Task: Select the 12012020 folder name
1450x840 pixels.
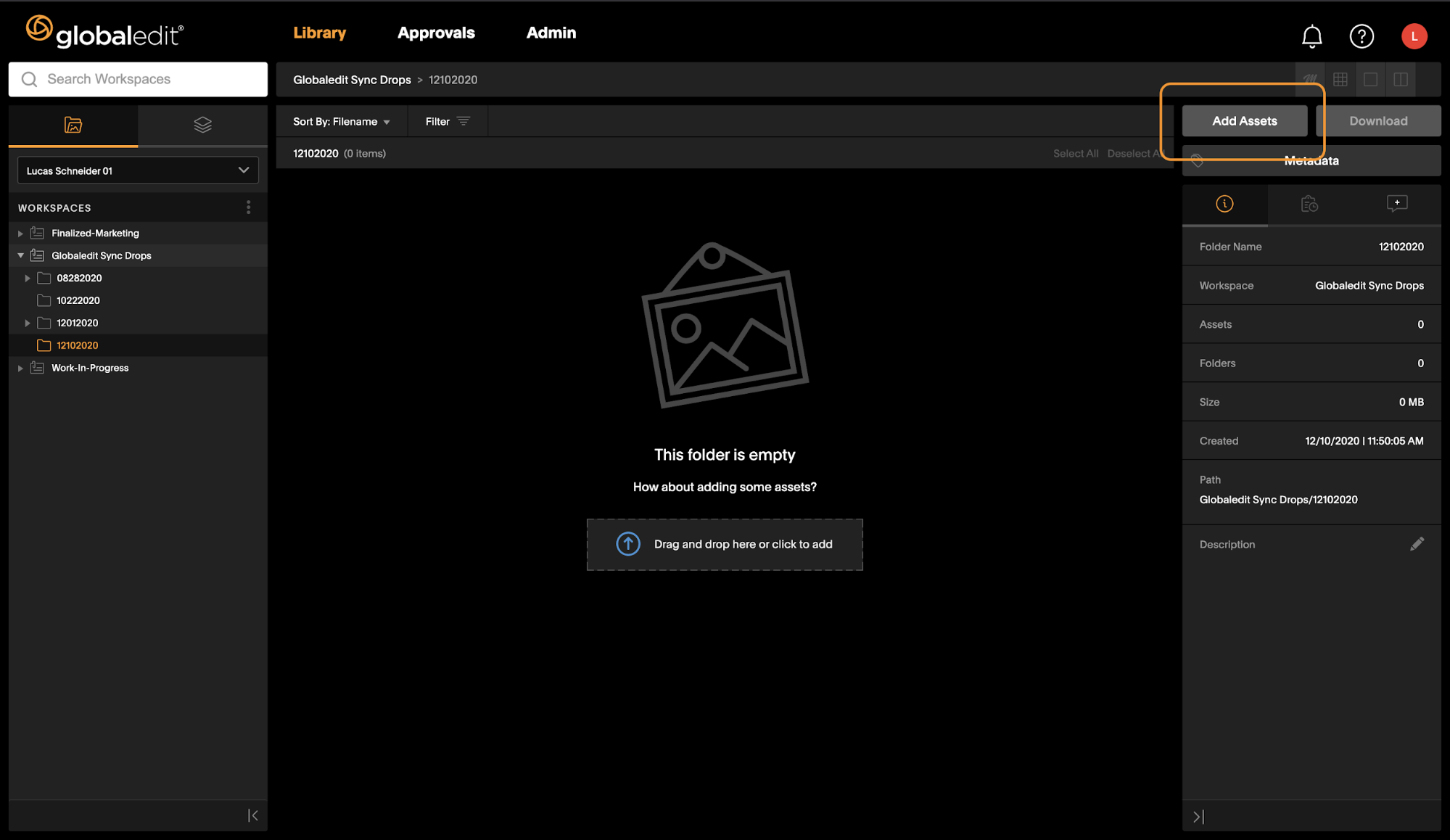Action: [78, 323]
